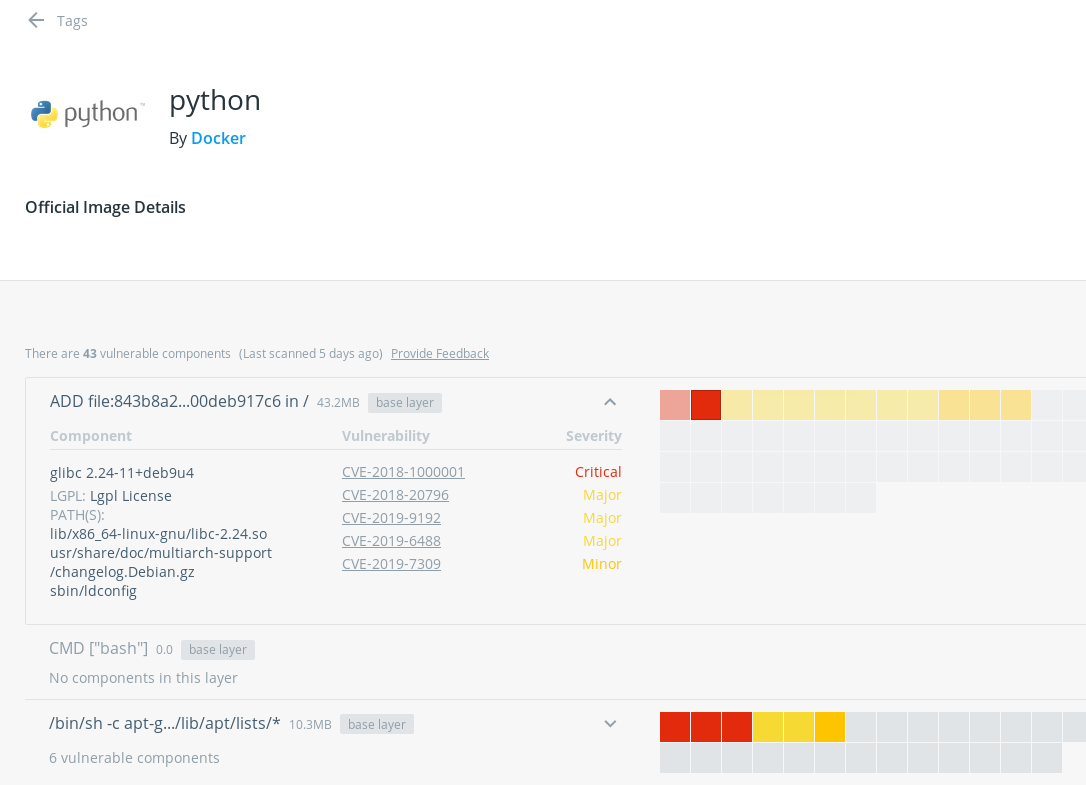Open the Docker publisher link
The width and height of the screenshot is (1086, 785).
218,138
